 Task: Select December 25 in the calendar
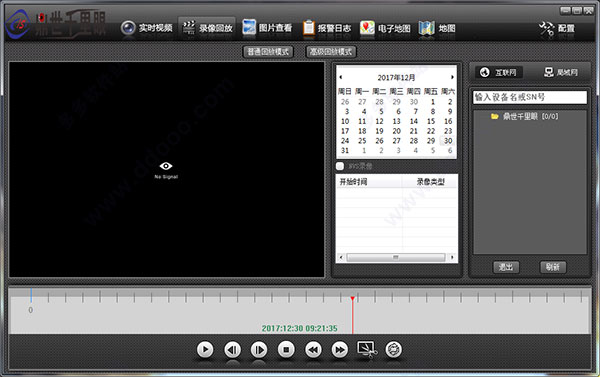(x=362, y=141)
